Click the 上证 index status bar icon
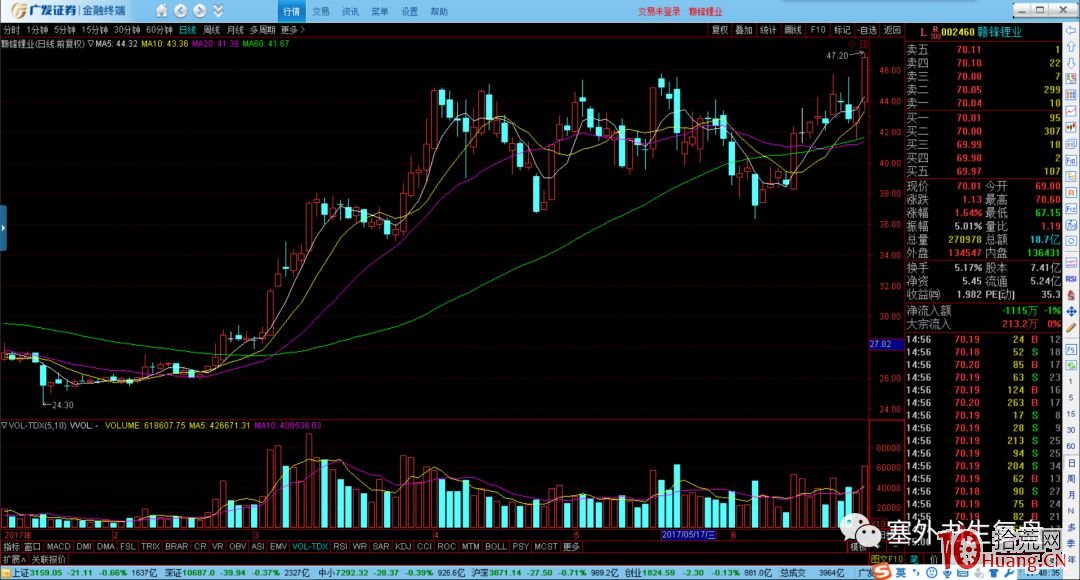Viewport: 1080px width, 580px height. 6,573
